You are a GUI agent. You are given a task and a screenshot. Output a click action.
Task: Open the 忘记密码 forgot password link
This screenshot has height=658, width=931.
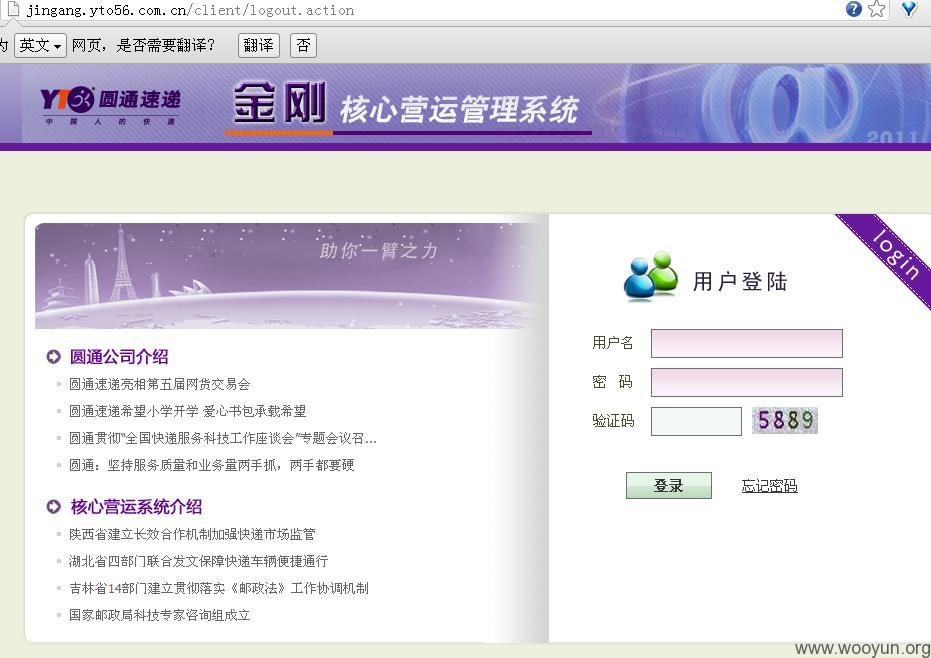pyautogui.click(x=770, y=486)
